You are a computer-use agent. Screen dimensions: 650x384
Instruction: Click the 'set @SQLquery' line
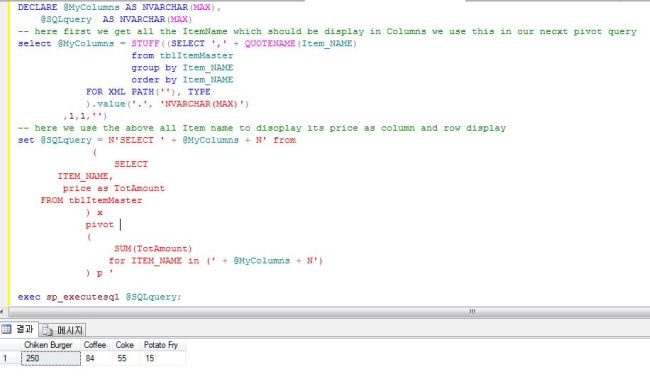coord(157,140)
